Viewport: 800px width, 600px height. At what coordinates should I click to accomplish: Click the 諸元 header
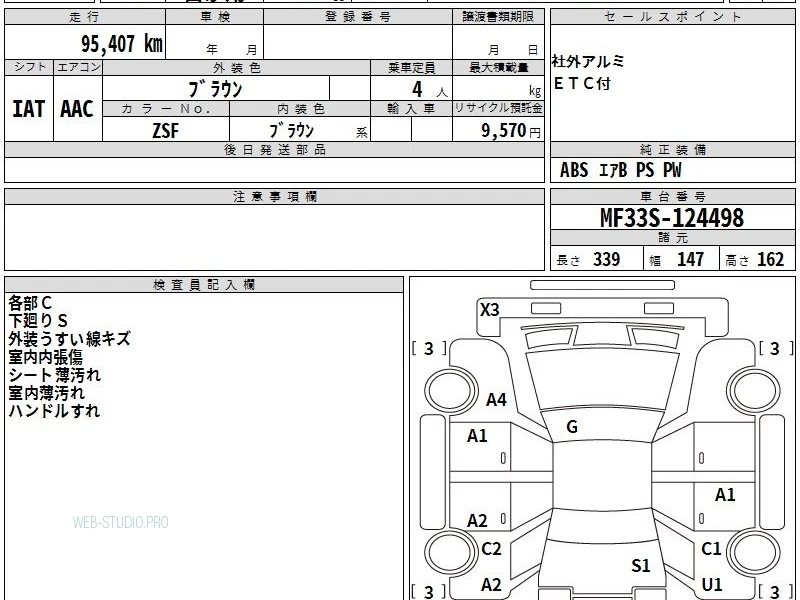[x=672, y=238]
